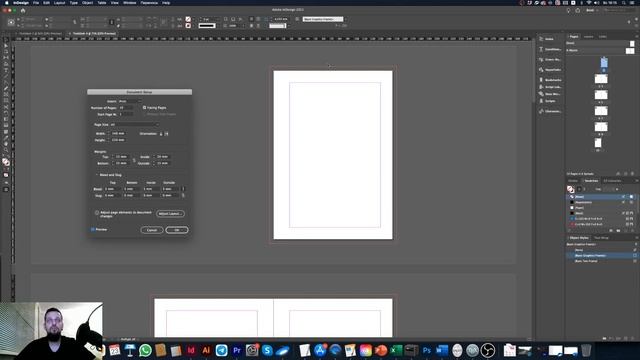Switch to the Object Styles tab
Image resolution: width=640 pixels, height=360 pixels.
pos(579,238)
